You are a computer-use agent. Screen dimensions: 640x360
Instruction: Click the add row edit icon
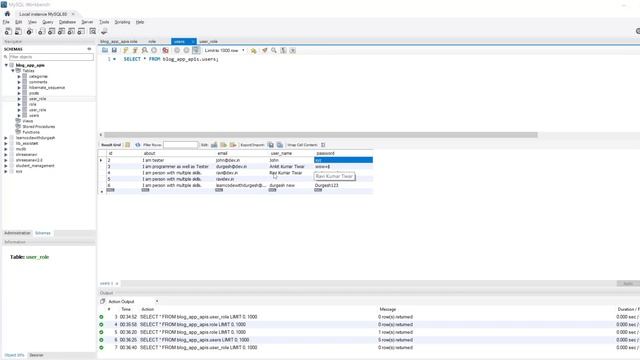[x=224, y=145]
